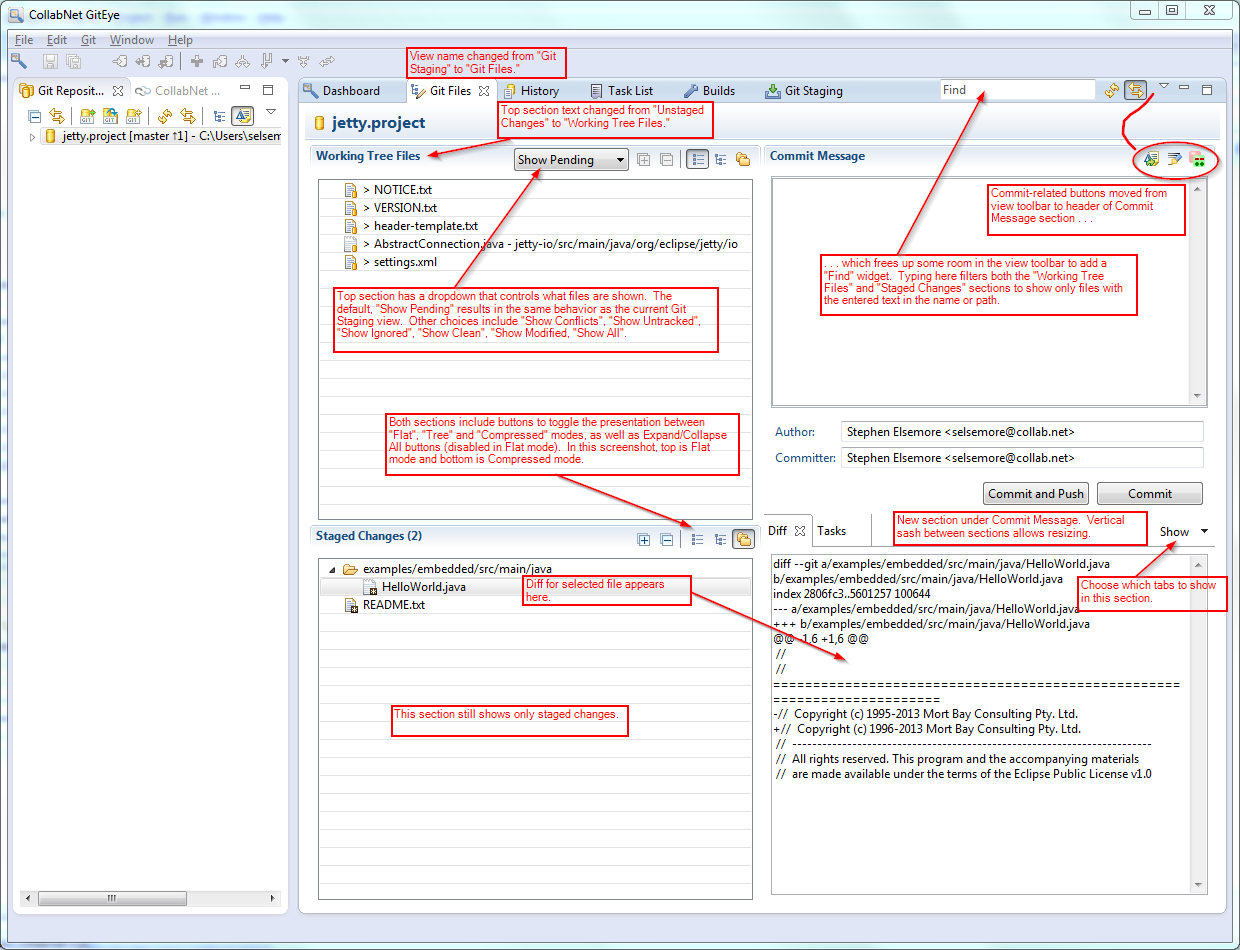Viewport: 1240px width, 950px height.
Task: Expand all in the Staged Changes section
Action: (644, 539)
